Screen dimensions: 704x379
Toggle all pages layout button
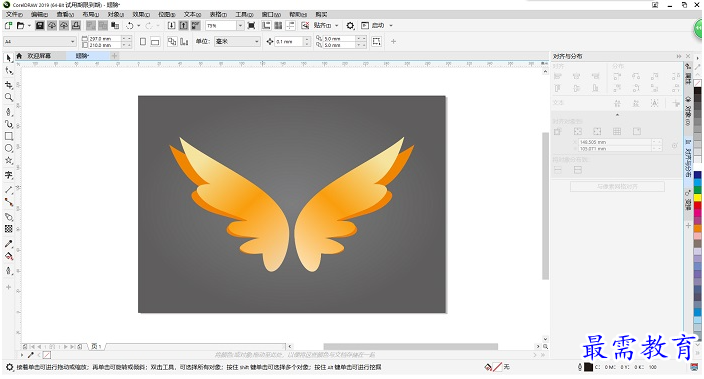[x=172, y=42]
